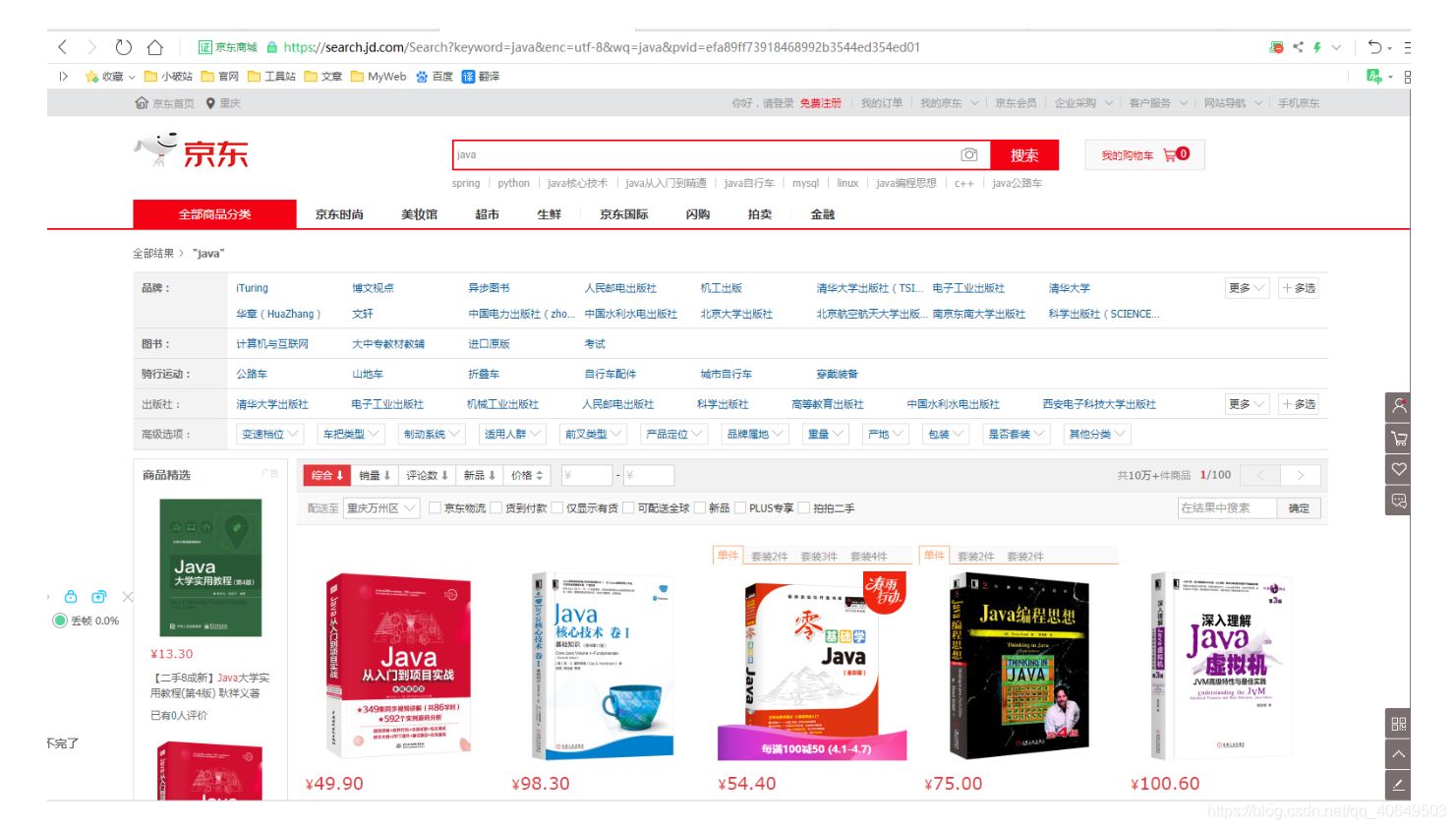Sort results by 销量
1456x829 pixels.
tap(375, 475)
